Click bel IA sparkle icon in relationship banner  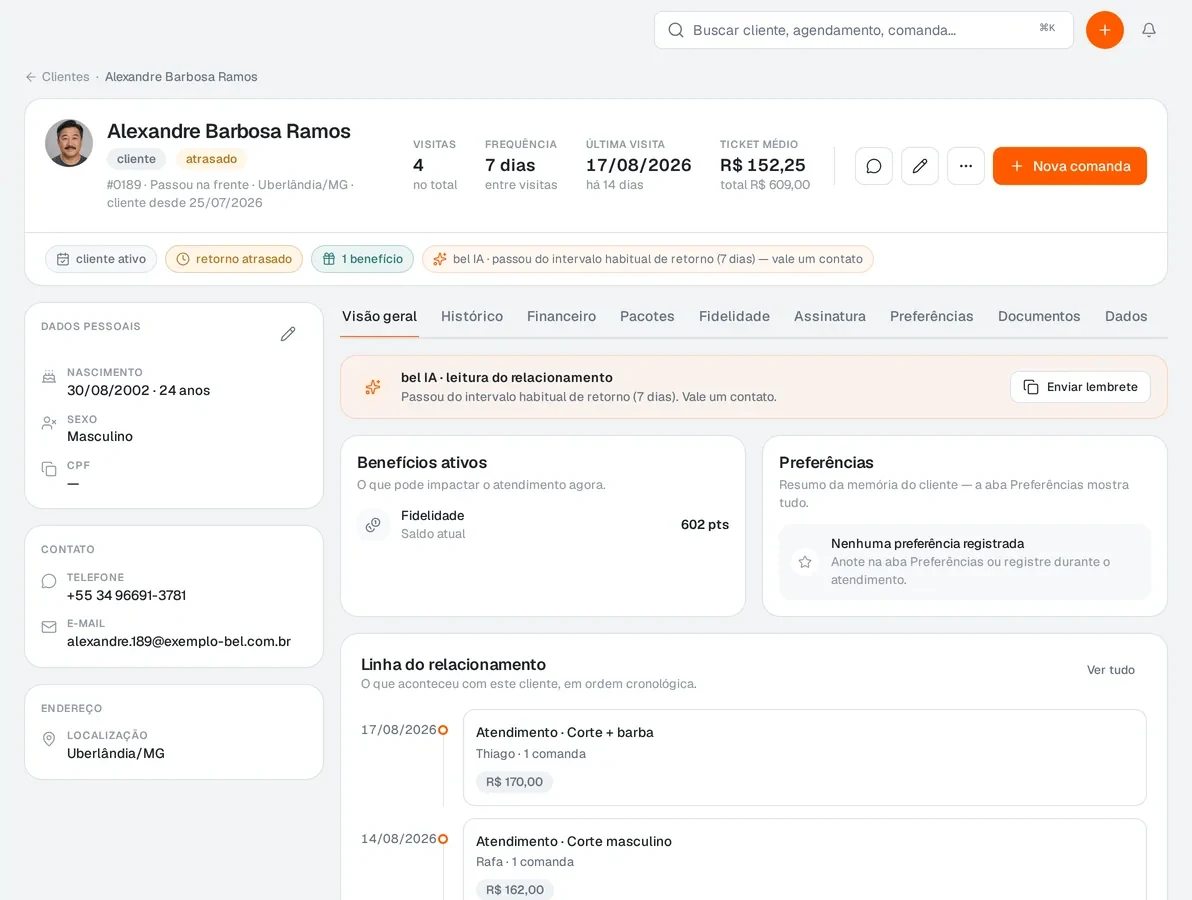(x=372, y=387)
